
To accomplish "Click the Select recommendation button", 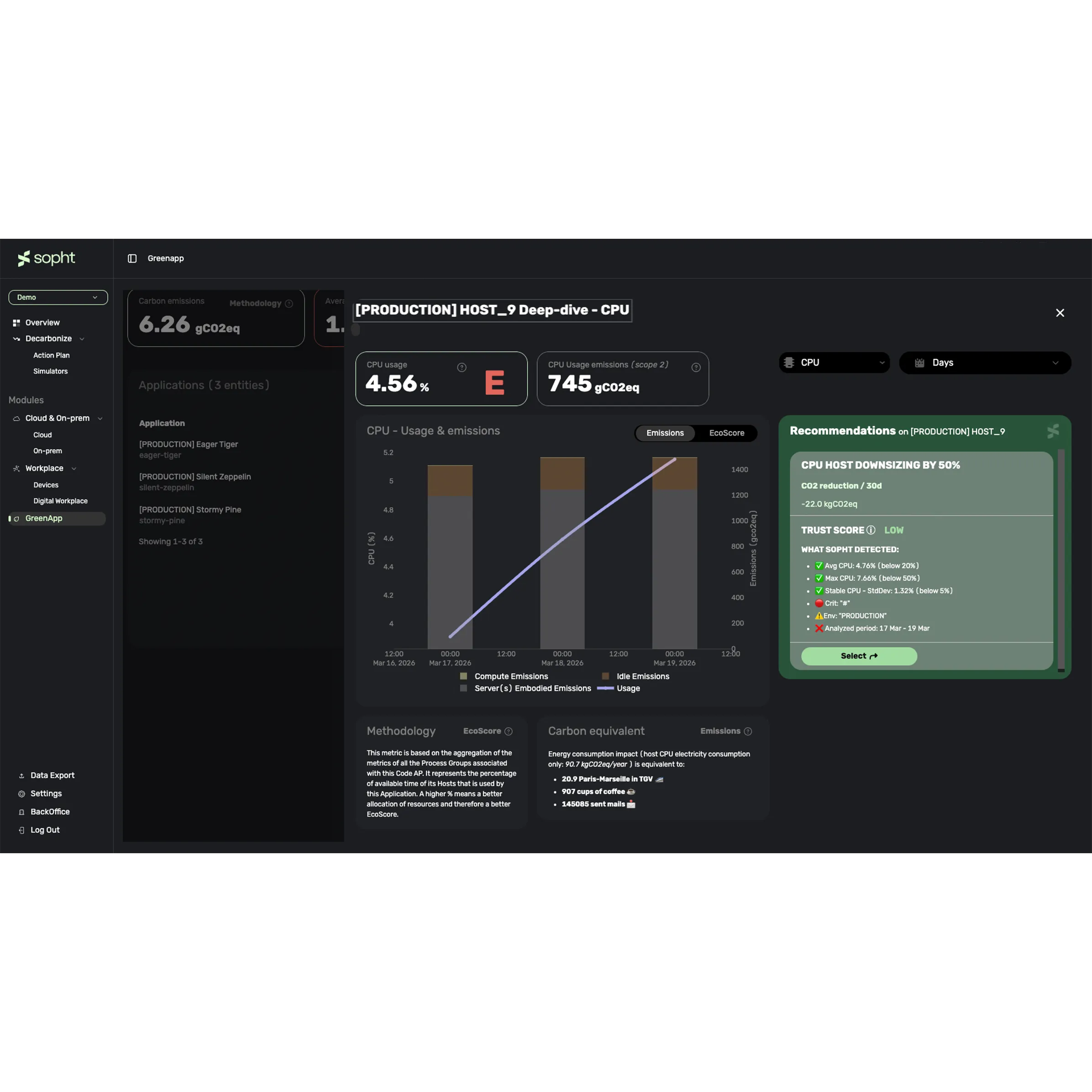I will pyautogui.click(x=859, y=656).
